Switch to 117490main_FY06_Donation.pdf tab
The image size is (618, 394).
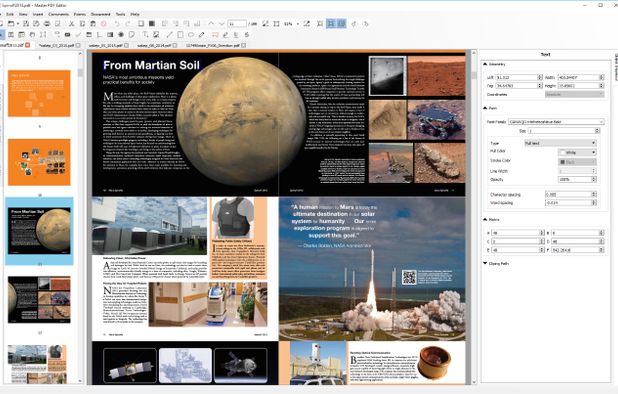tap(213, 45)
